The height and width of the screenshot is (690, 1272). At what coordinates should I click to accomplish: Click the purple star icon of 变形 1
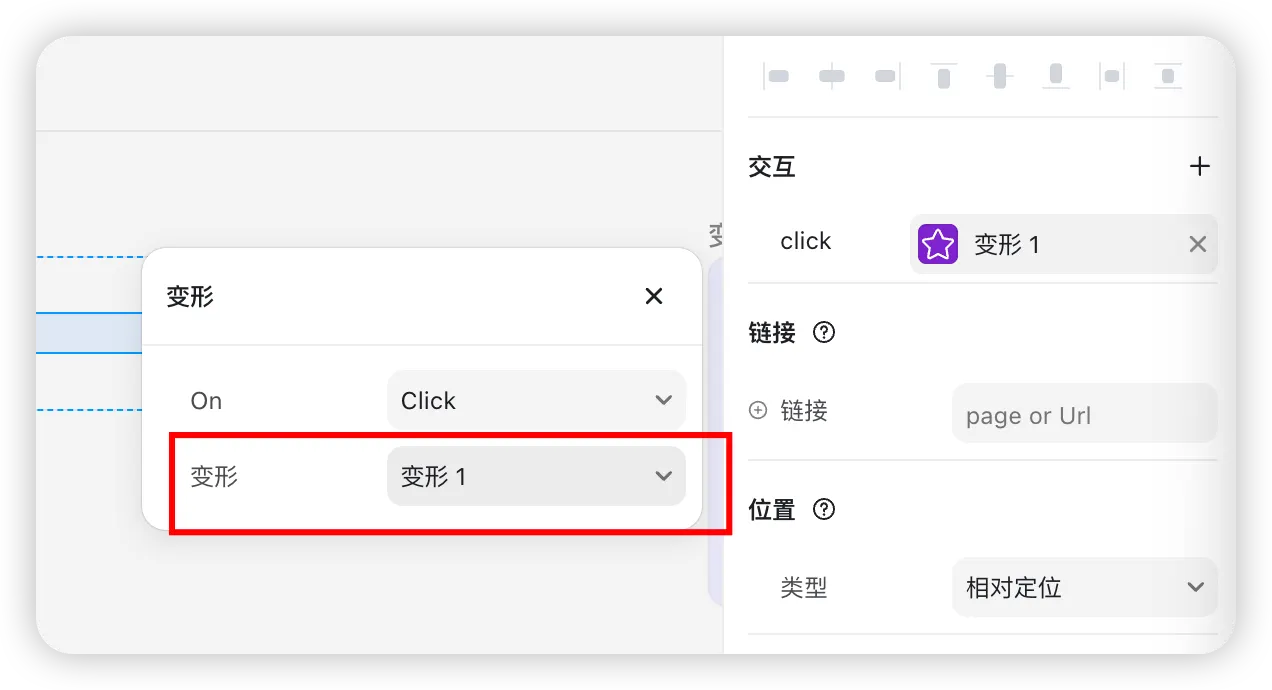click(938, 244)
